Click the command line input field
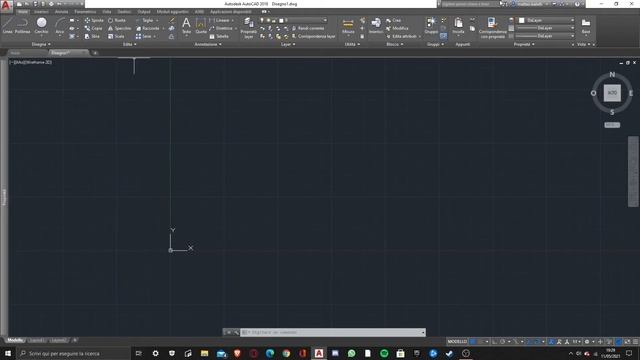This screenshot has width=640, height=360. click(x=333, y=332)
